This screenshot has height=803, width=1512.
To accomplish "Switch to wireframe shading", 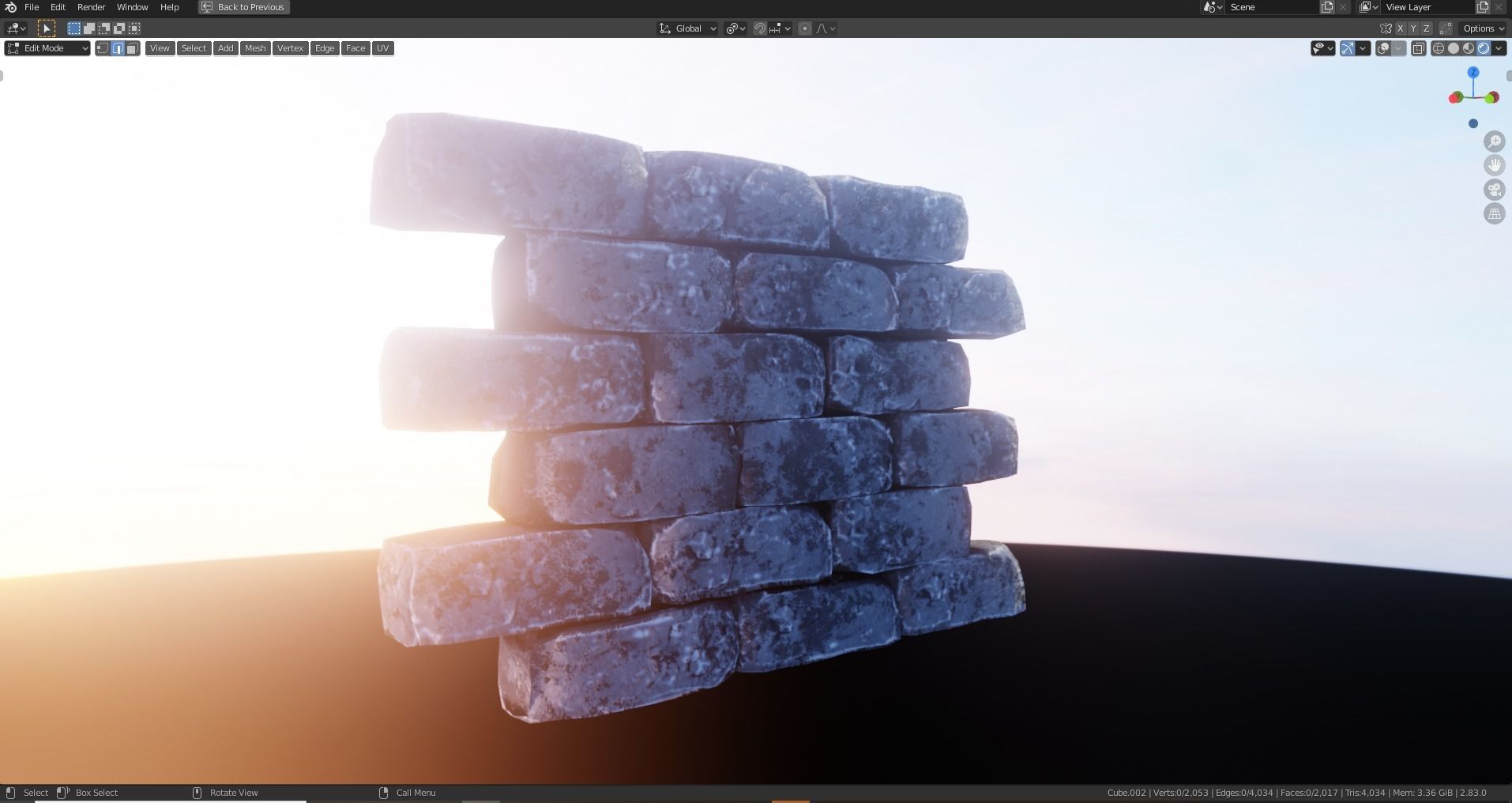I will (1439, 48).
